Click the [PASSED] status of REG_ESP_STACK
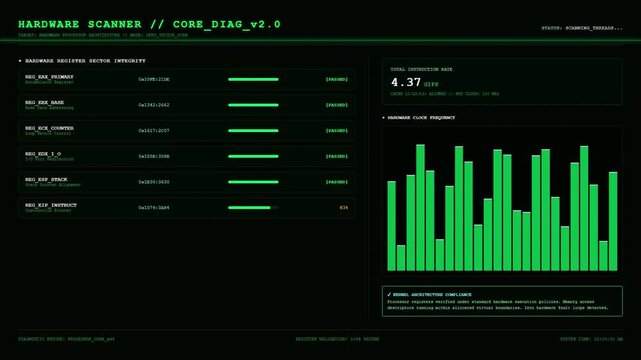This screenshot has height=360, width=641. pyautogui.click(x=336, y=182)
